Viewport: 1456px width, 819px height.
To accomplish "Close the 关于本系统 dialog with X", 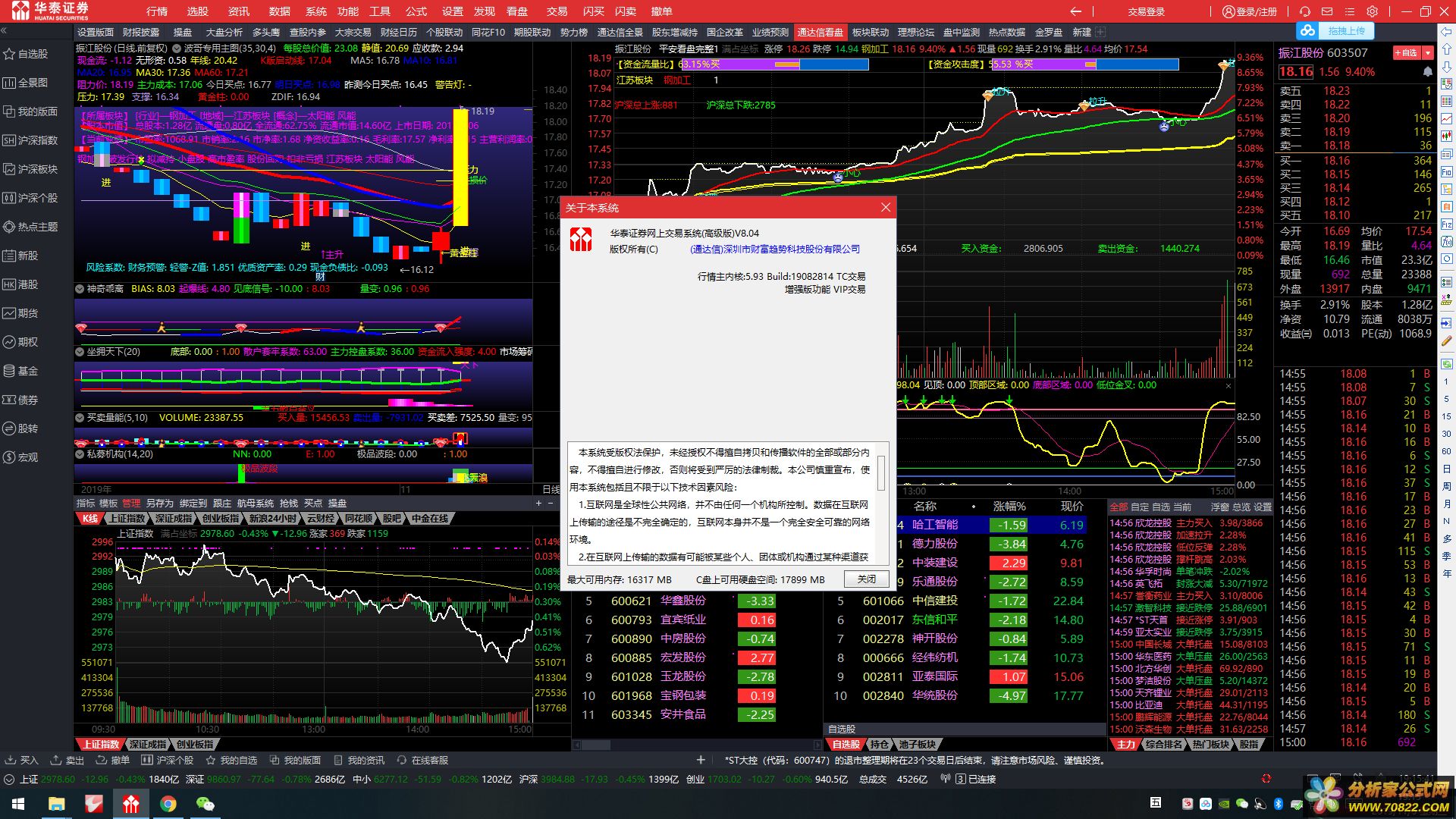I will pos(885,207).
